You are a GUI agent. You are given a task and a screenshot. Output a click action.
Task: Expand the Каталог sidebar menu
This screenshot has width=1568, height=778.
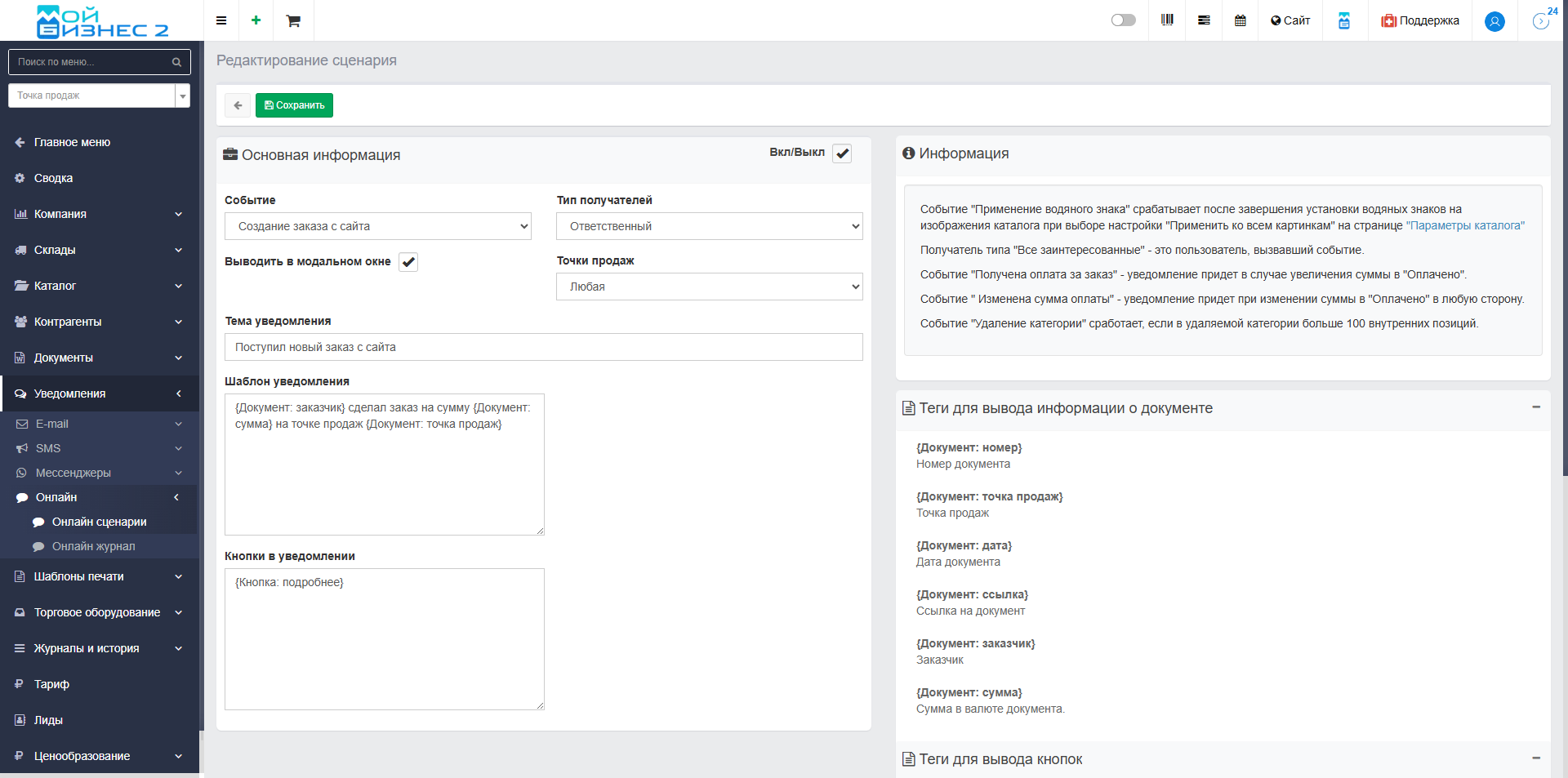pos(98,286)
